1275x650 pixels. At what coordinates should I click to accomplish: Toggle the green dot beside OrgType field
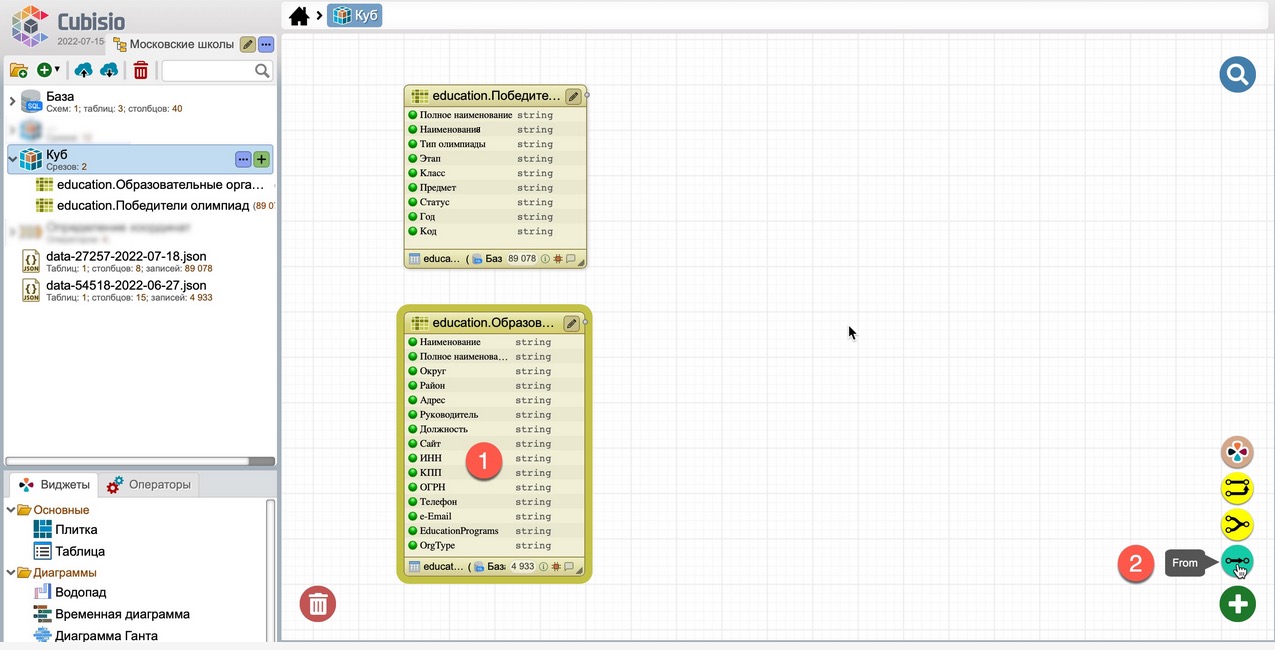coord(412,545)
